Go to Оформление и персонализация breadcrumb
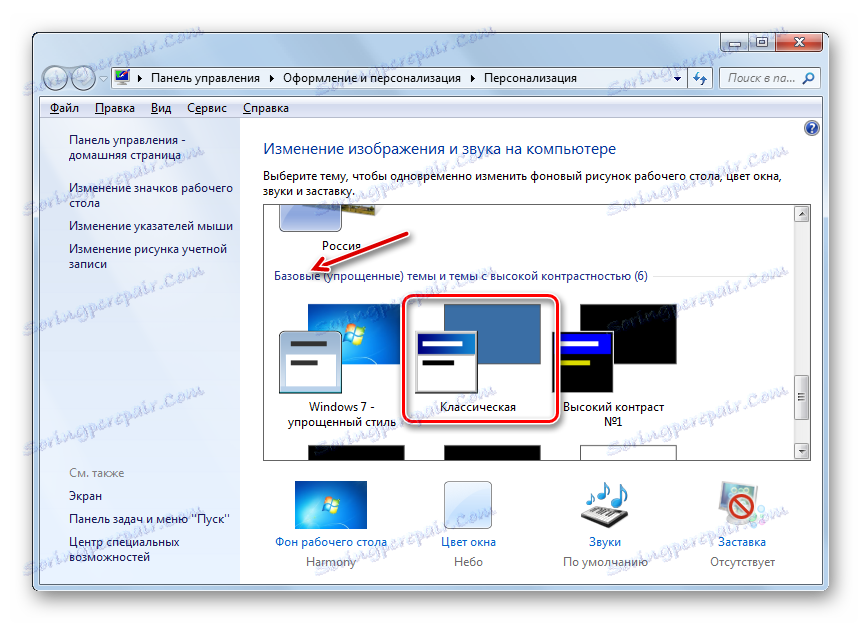The image size is (862, 624). (372, 78)
